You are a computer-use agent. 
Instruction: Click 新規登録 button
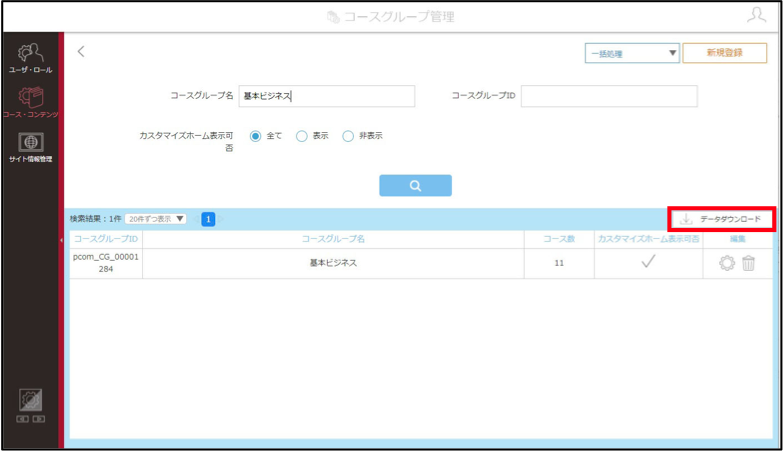coord(724,53)
